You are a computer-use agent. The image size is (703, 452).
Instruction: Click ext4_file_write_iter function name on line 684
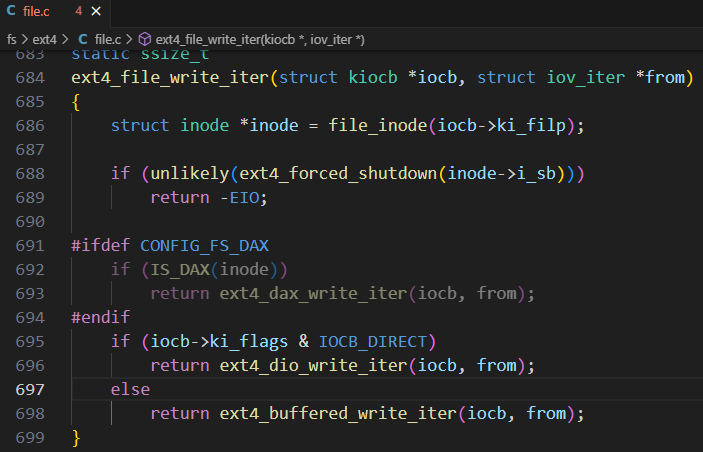[170, 78]
